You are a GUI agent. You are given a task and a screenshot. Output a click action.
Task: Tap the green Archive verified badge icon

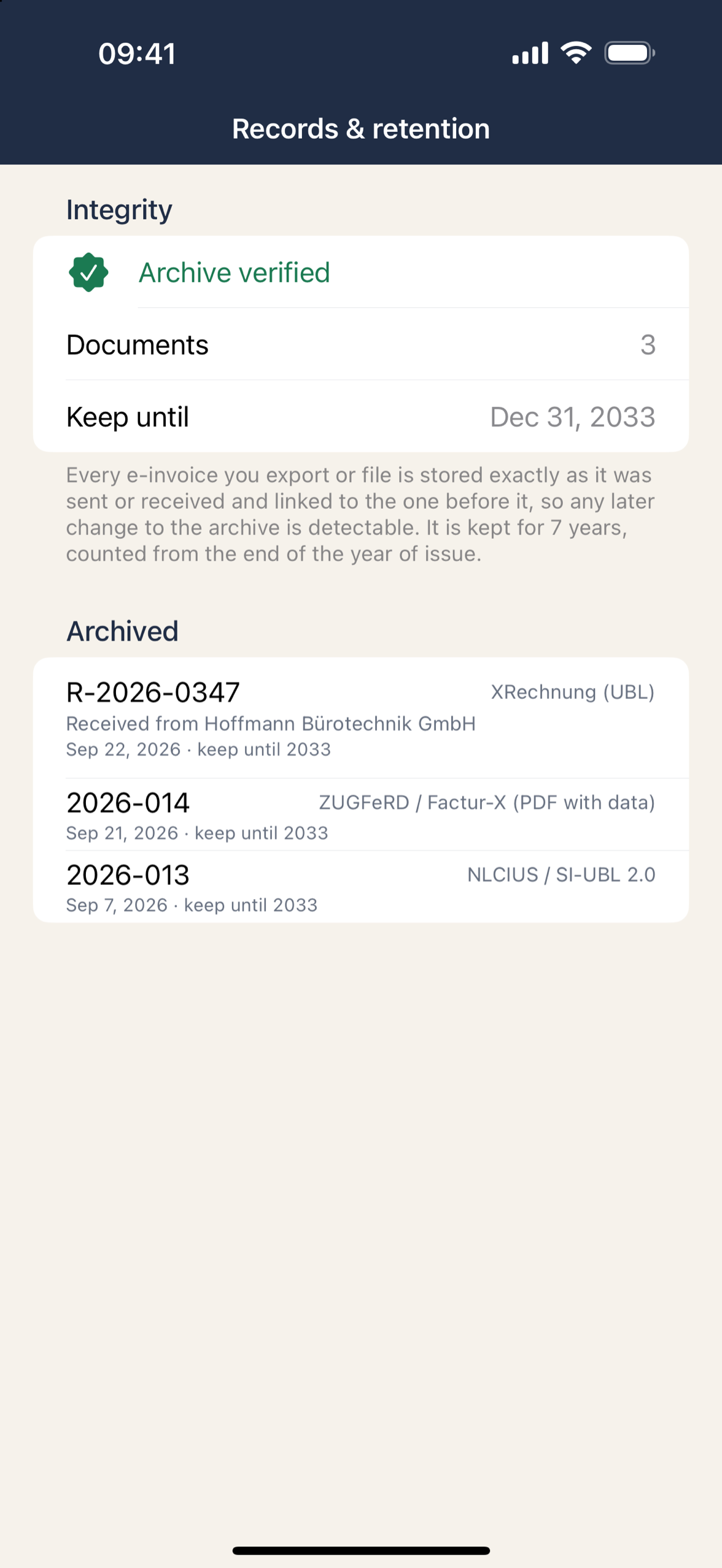click(88, 272)
